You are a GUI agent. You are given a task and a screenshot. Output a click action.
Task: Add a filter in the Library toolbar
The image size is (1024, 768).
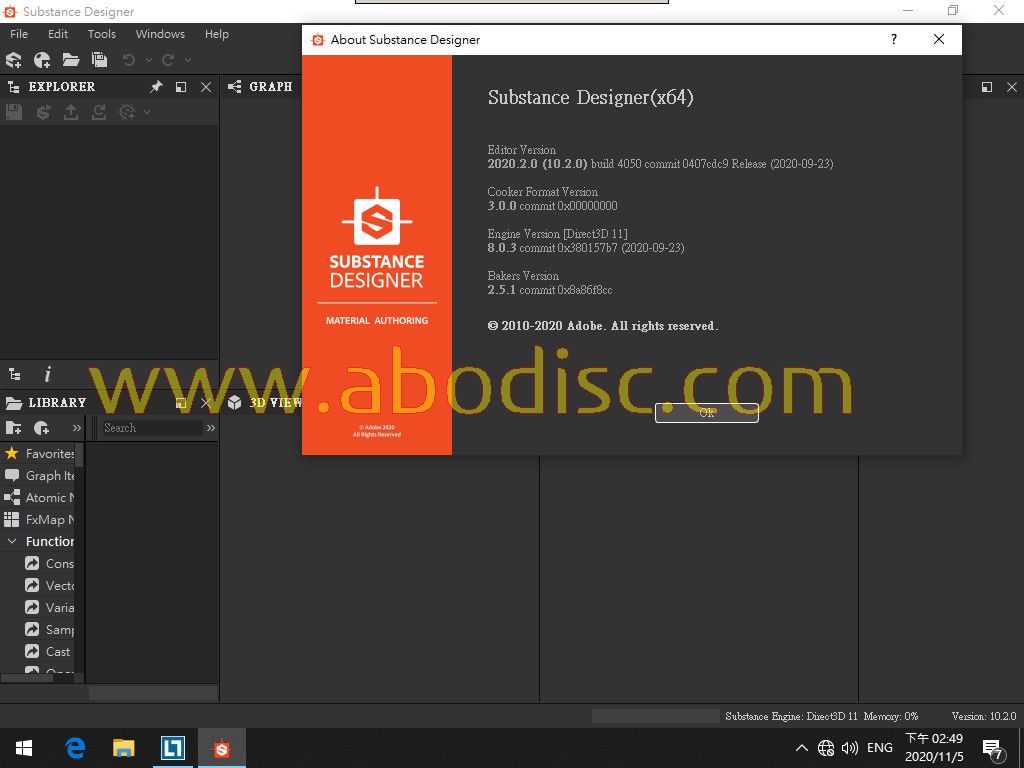(42, 428)
